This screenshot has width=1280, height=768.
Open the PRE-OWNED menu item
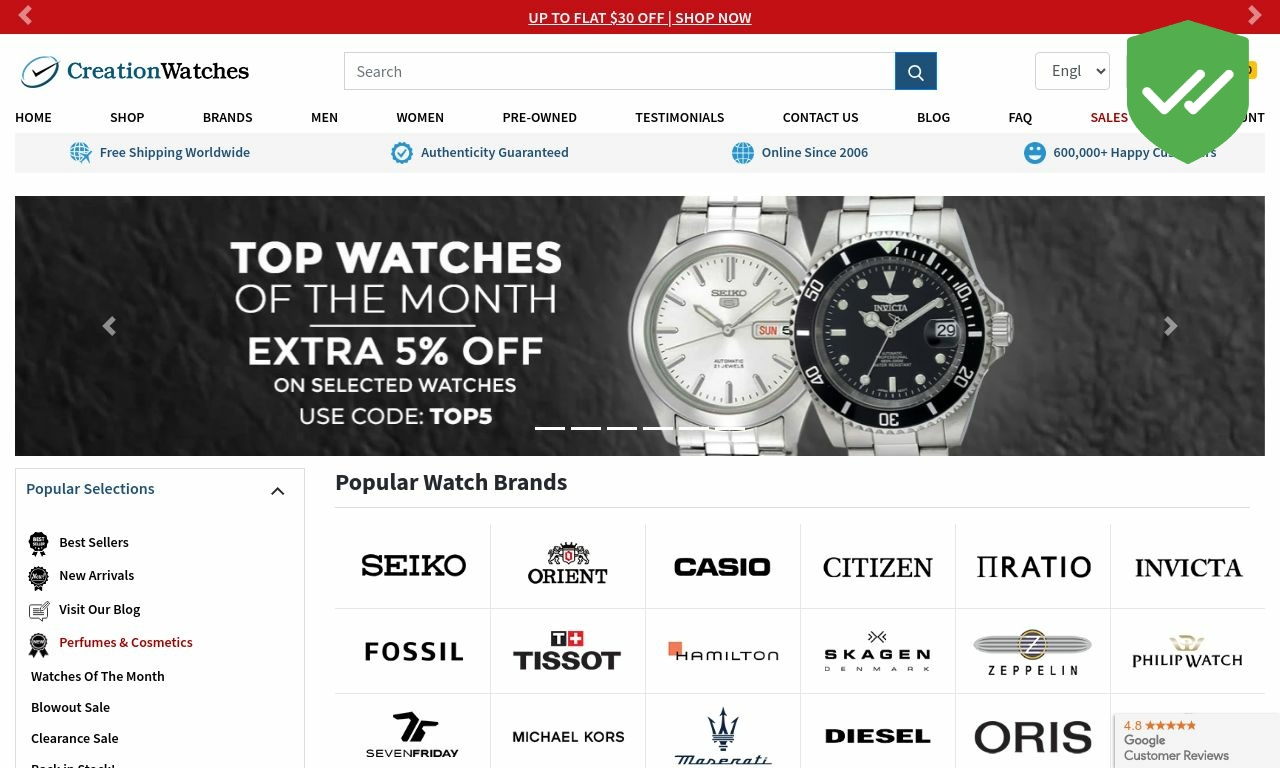tap(539, 118)
